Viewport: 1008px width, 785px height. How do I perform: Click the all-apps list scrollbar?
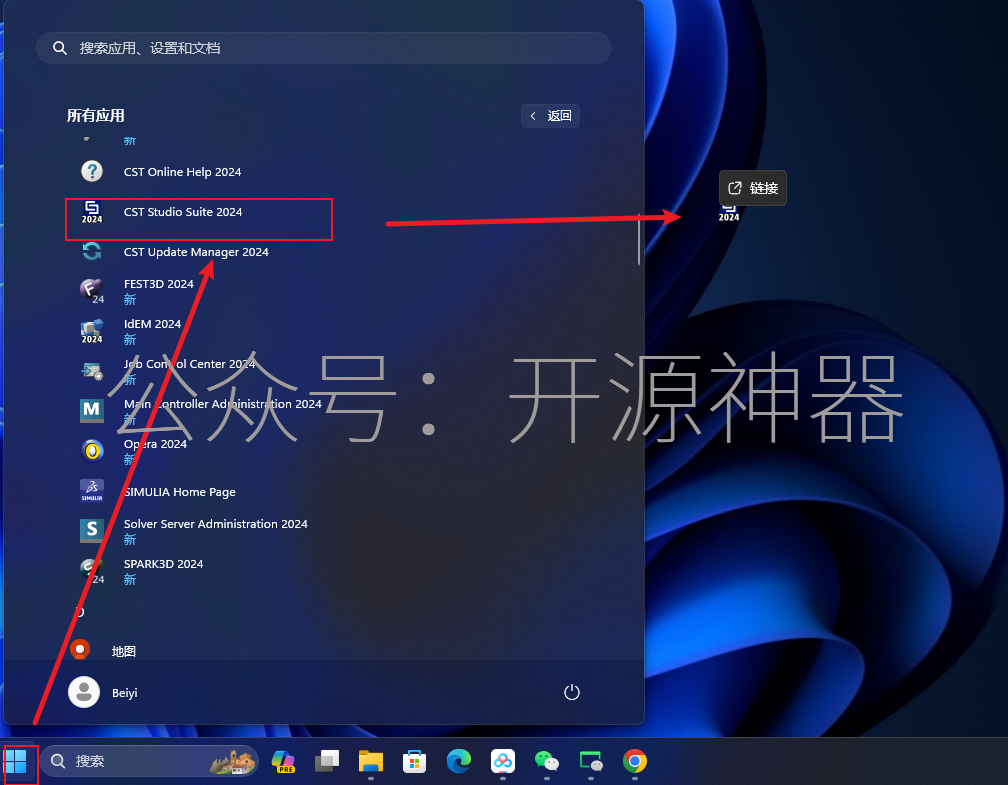[x=638, y=239]
